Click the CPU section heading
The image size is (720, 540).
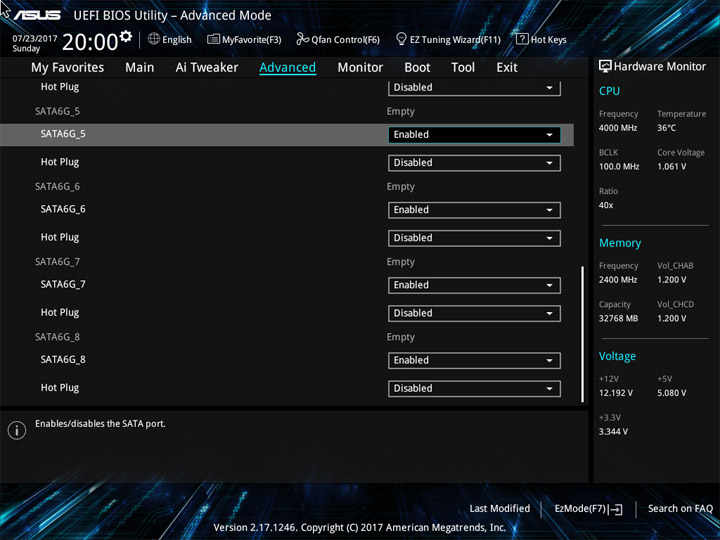coord(609,91)
